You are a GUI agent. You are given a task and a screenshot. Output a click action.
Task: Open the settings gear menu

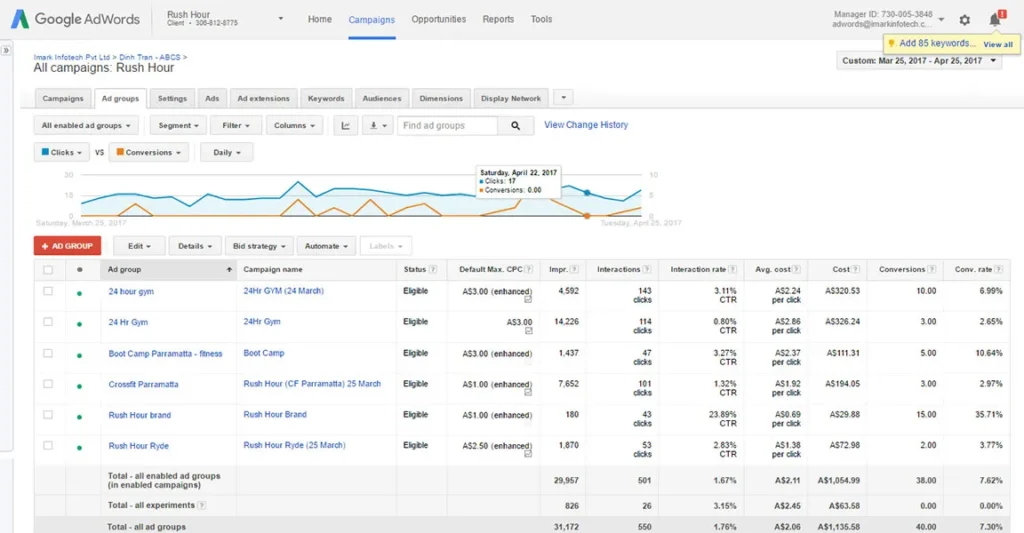(x=965, y=20)
